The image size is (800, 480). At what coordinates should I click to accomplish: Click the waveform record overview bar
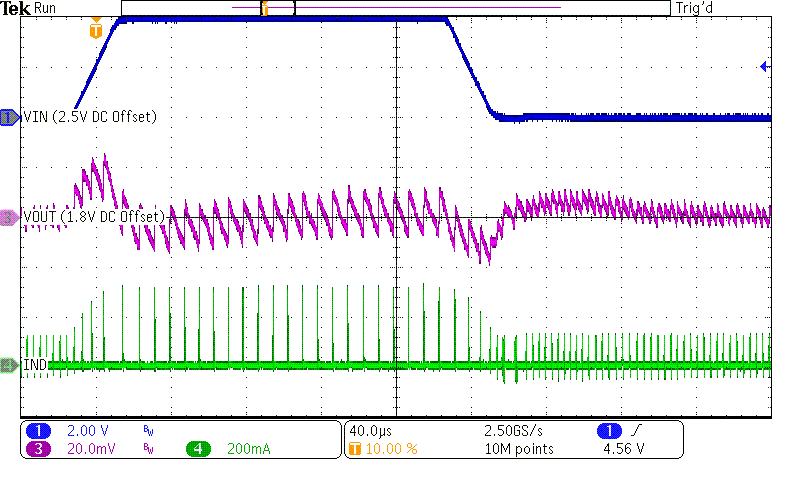(x=395, y=8)
